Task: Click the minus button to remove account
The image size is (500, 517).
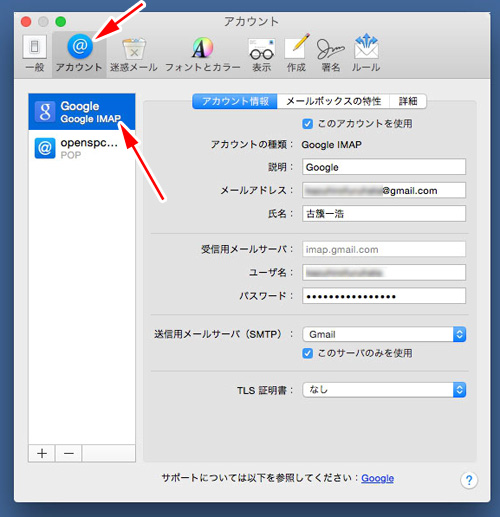Action: pyautogui.click(x=69, y=453)
